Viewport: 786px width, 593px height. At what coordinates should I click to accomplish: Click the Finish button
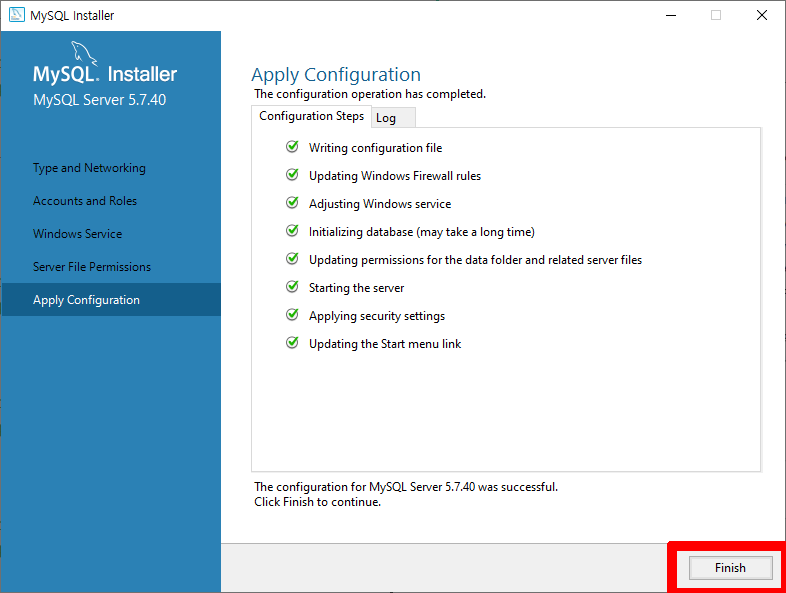tap(730, 567)
